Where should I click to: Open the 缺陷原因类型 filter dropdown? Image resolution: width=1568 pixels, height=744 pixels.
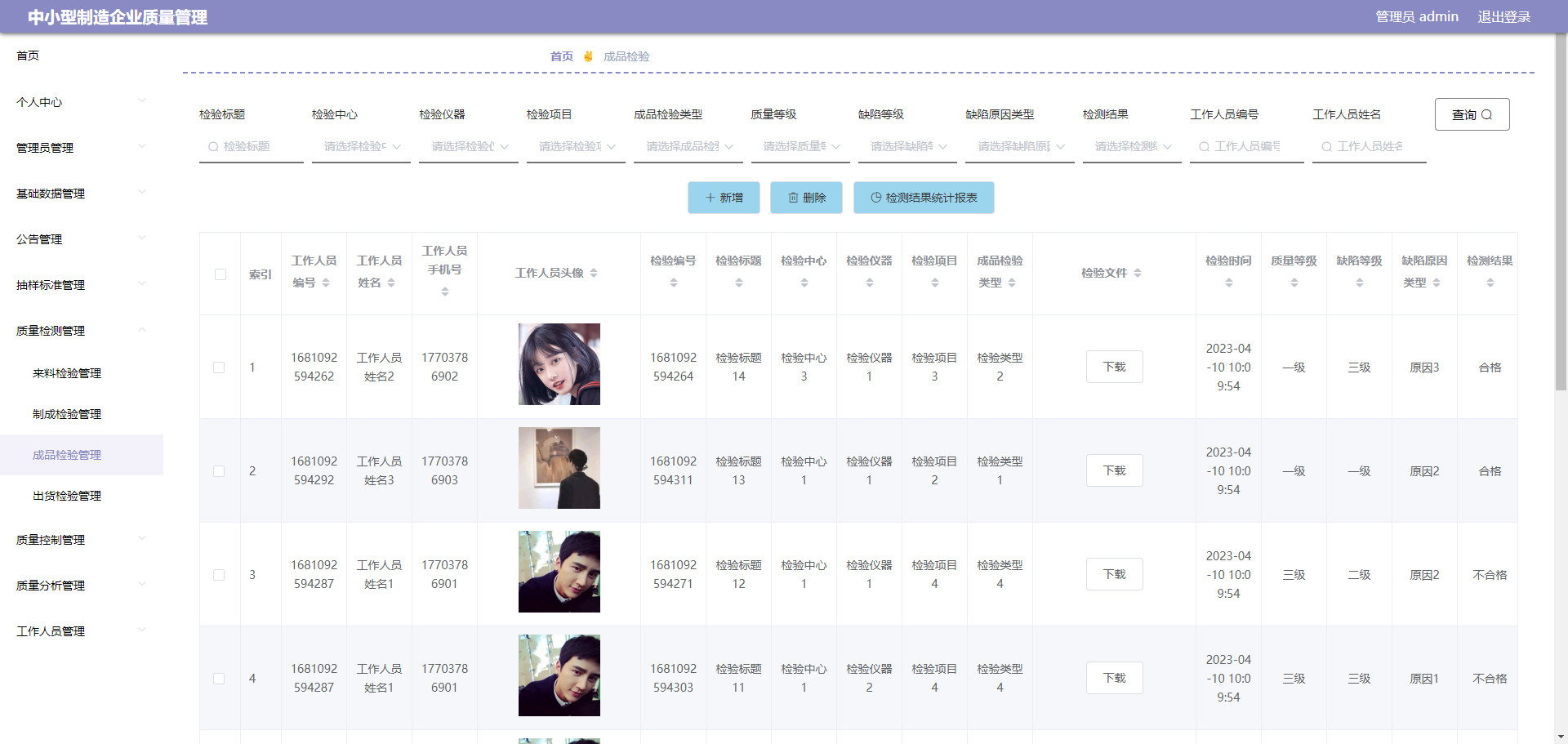(1020, 147)
